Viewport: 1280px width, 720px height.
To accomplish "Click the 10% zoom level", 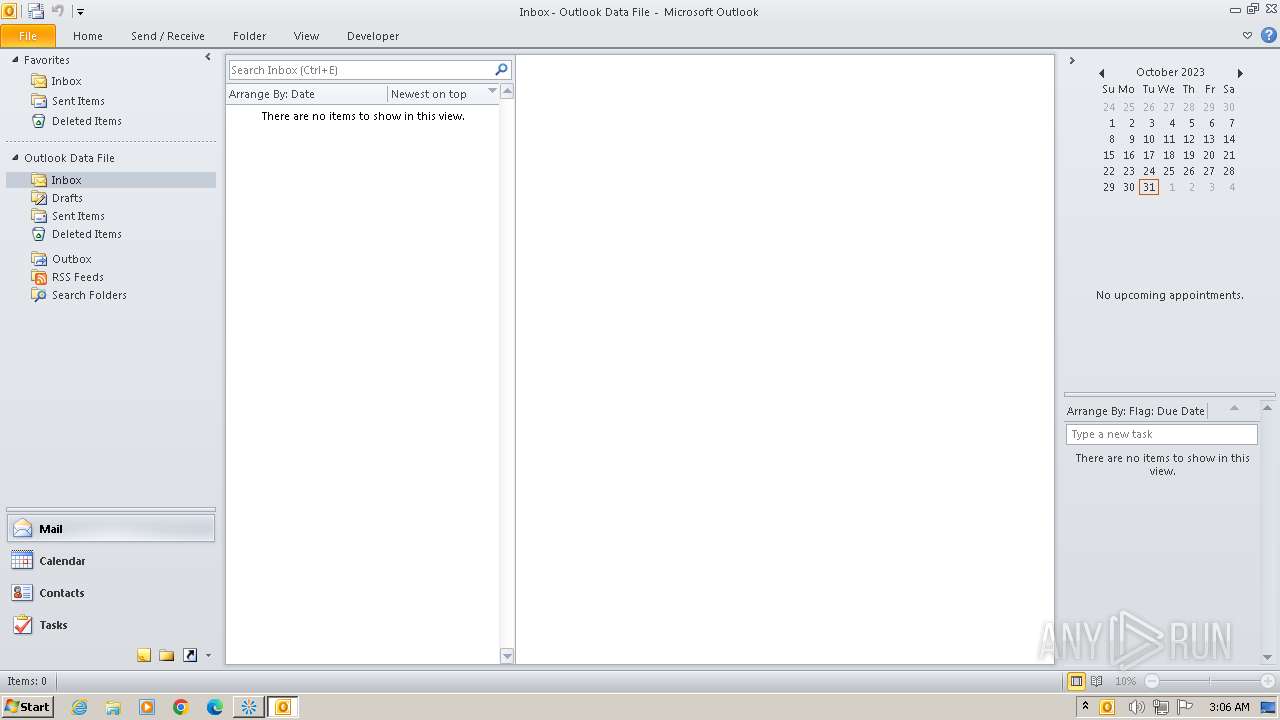I will 1125,681.
